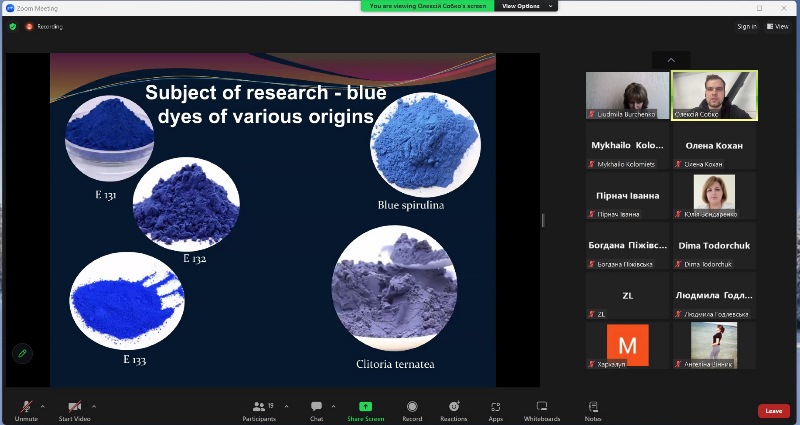
Task: Open Whiteboards from the toolbar
Action: (542, 408)
